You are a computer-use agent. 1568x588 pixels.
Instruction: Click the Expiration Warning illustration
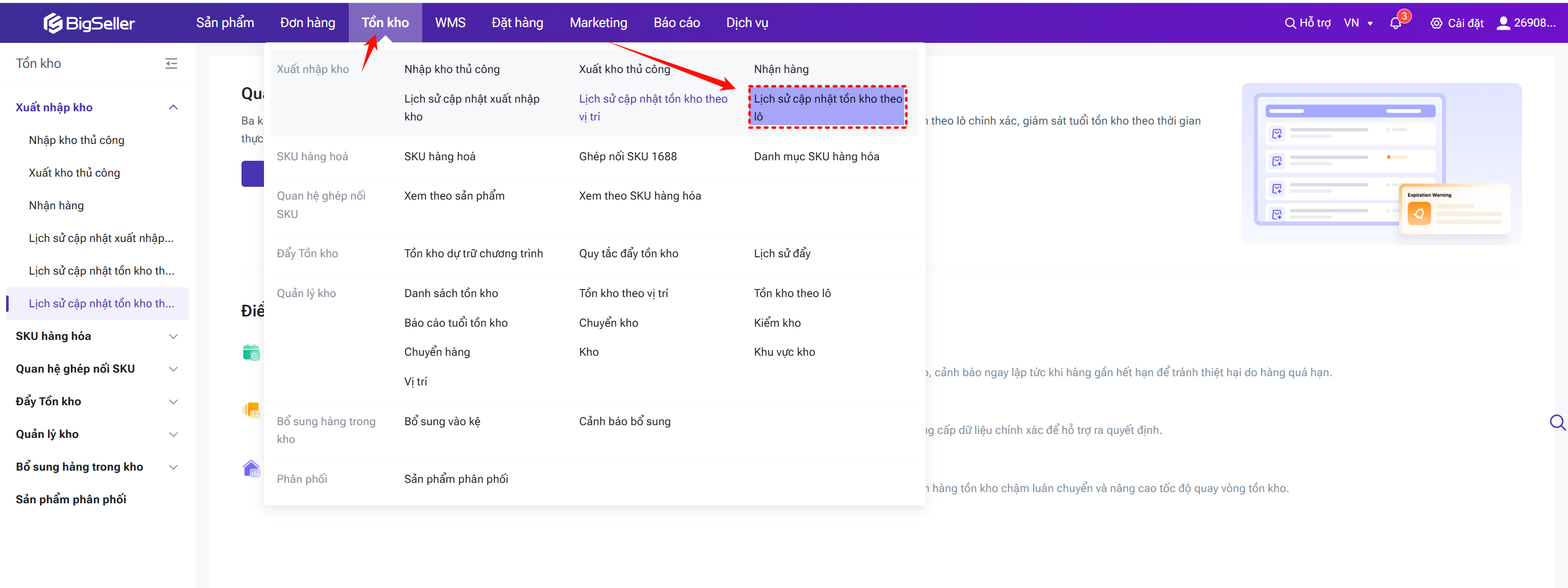pos(1454,209)
